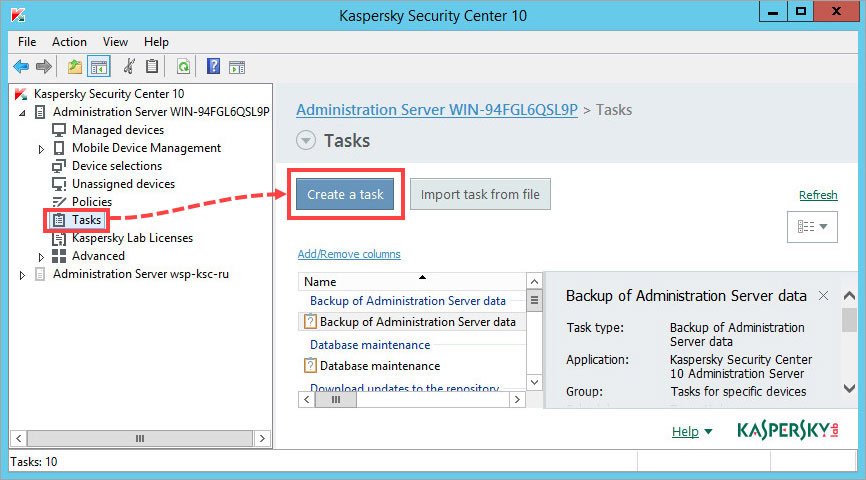Click the Kaspersky logo in the title bar
Screen dimensions: 866x480
[18, 15]
